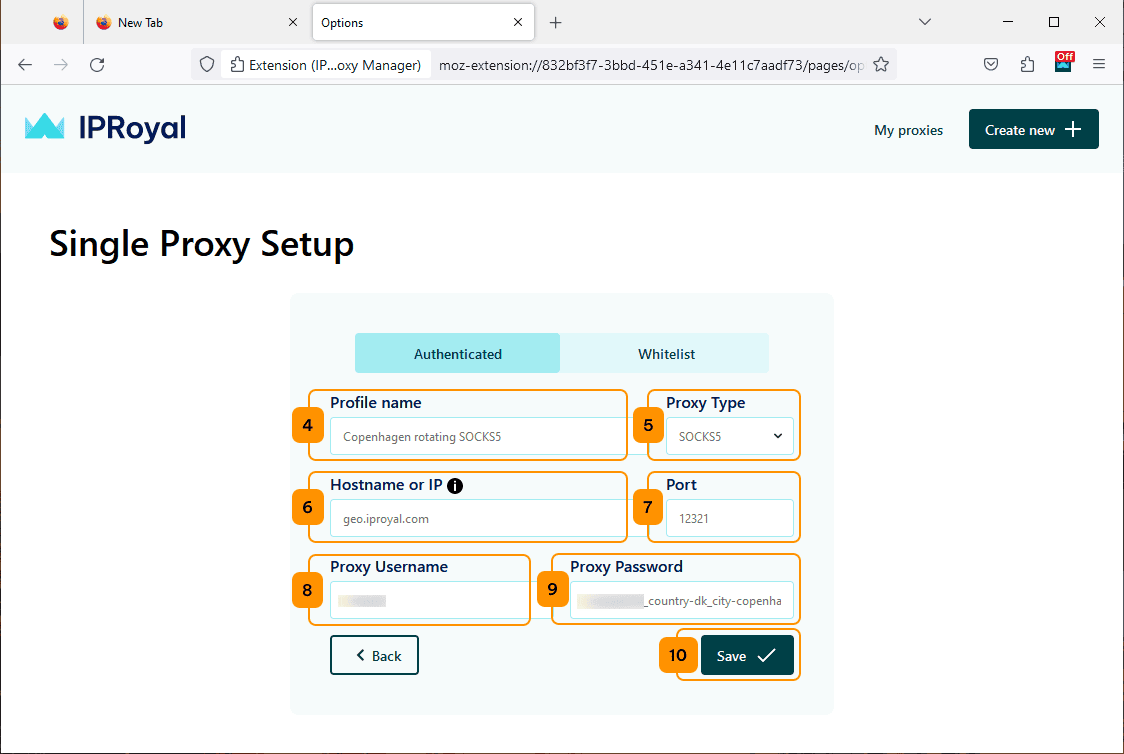The height and width of the screenshot is (754, 1124).
Task: Click the browser forward arrow
Action: tap(61, 65)
